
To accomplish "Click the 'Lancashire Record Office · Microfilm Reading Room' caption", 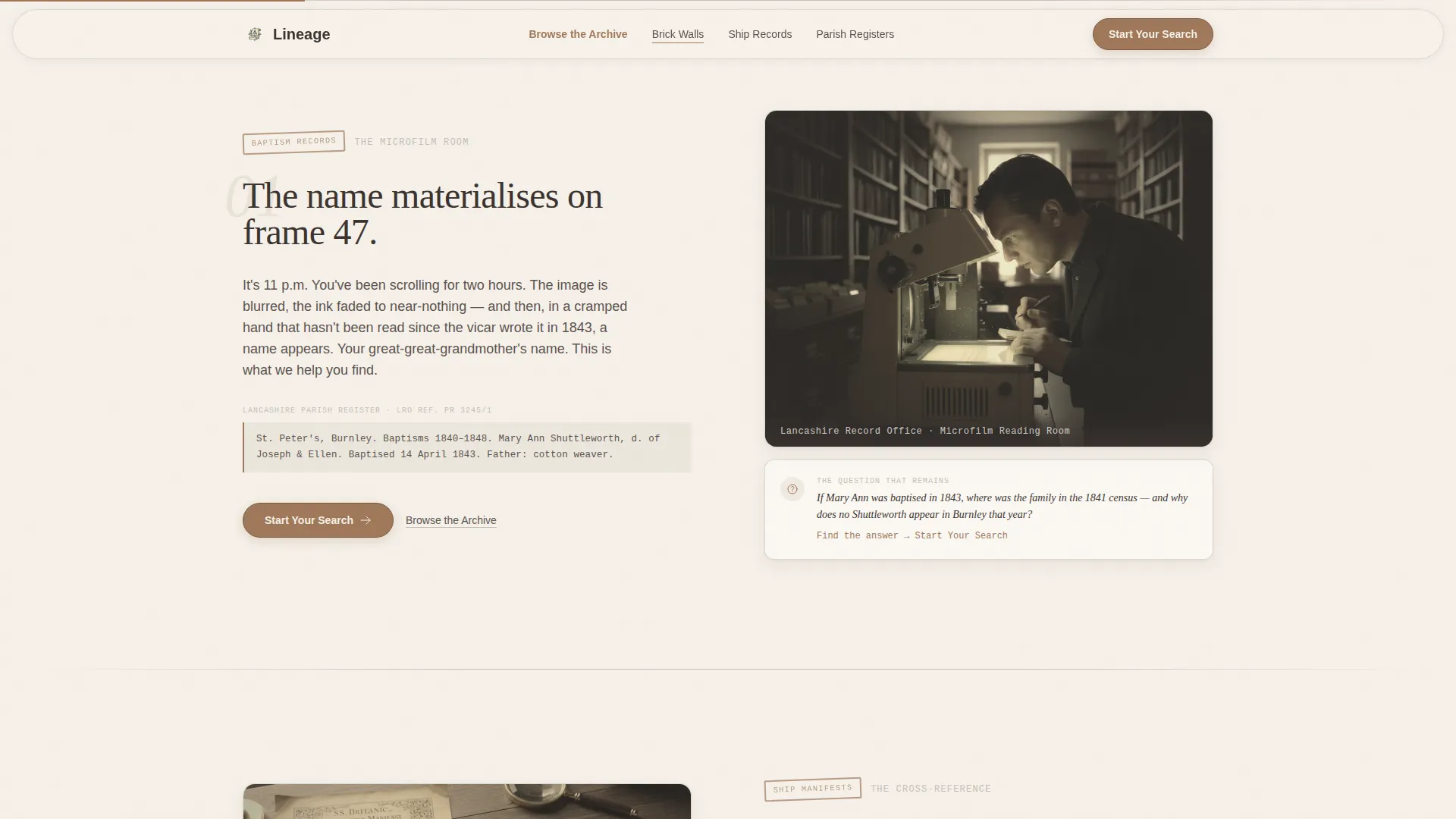I will click(925, 431).
